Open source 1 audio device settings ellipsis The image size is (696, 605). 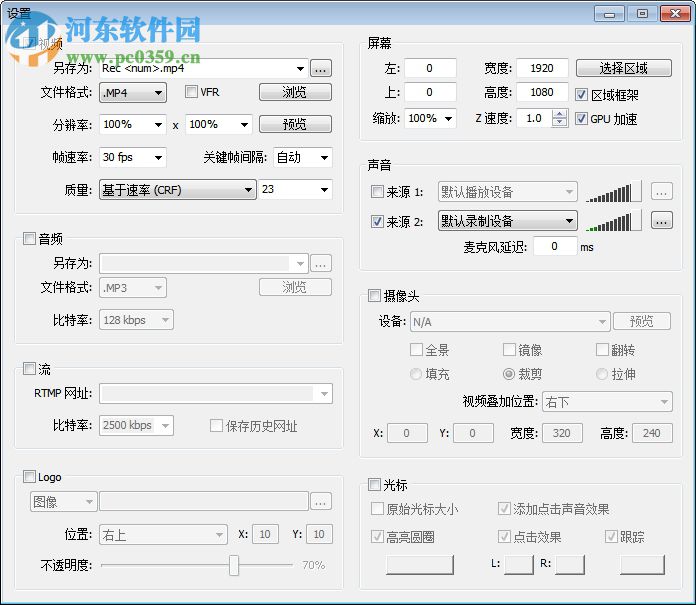[x=661, y=192]
